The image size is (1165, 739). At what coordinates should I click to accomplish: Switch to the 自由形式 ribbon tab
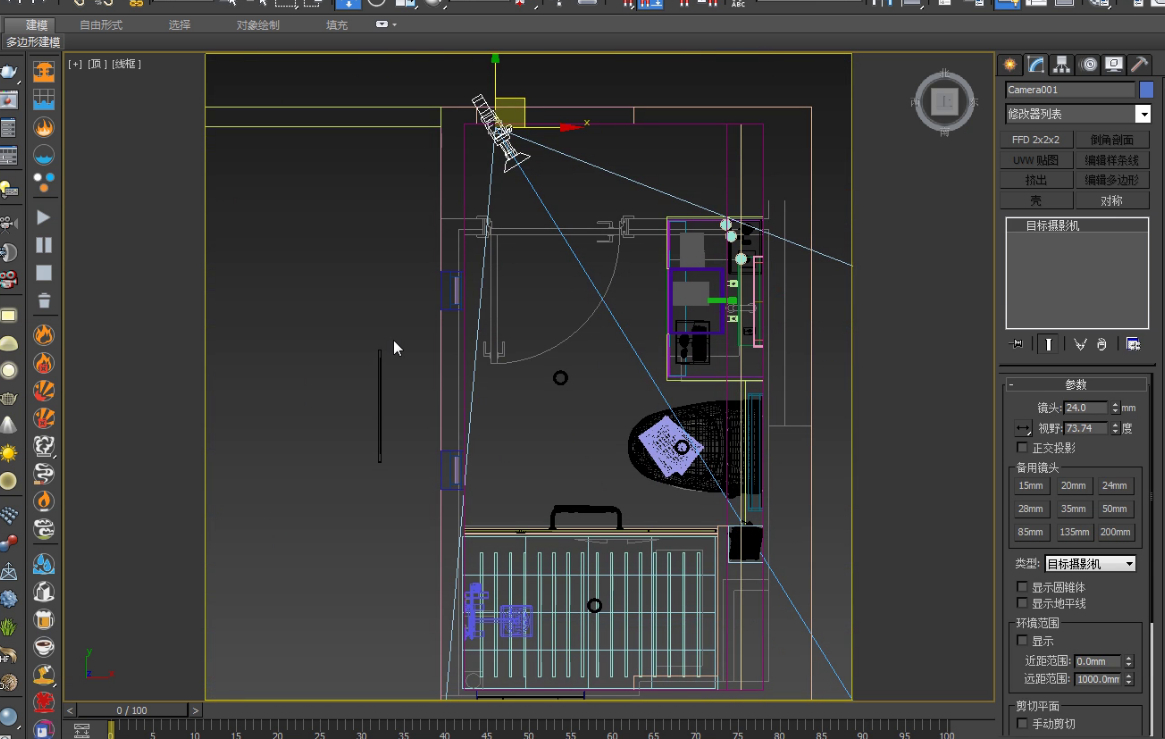pos(101,25)
